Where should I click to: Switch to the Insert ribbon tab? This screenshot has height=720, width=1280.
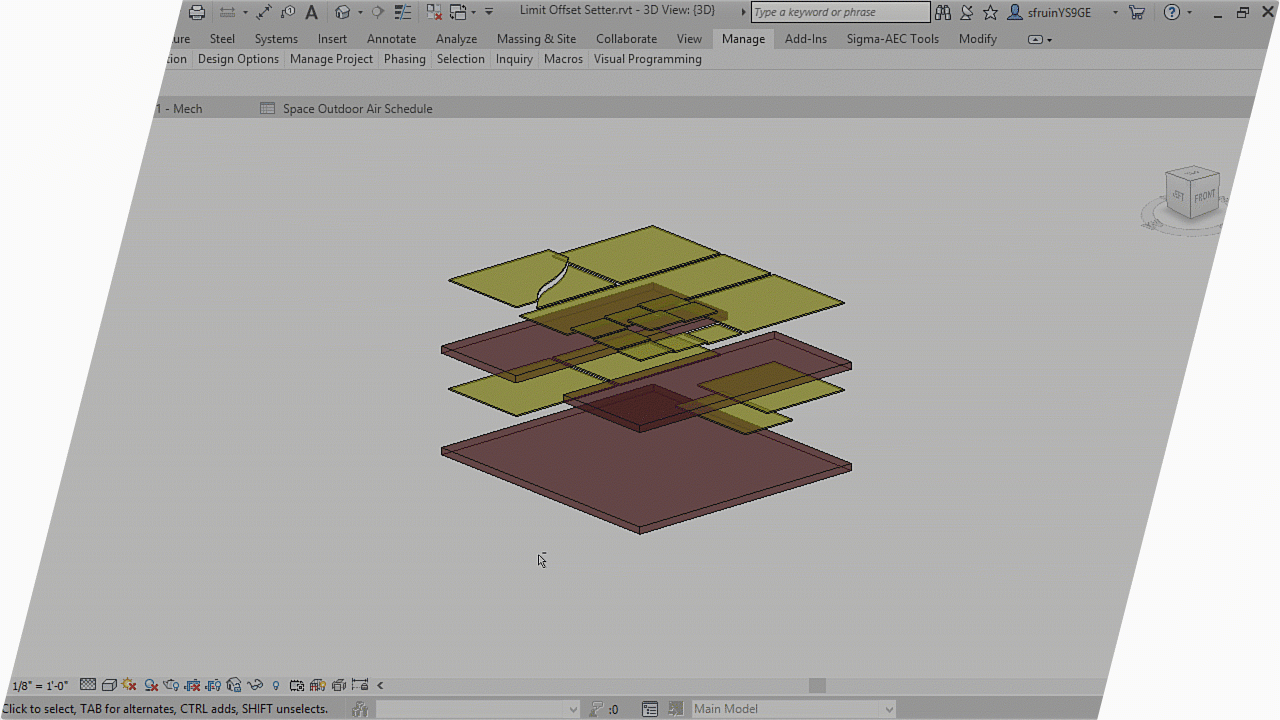point(332,39)
